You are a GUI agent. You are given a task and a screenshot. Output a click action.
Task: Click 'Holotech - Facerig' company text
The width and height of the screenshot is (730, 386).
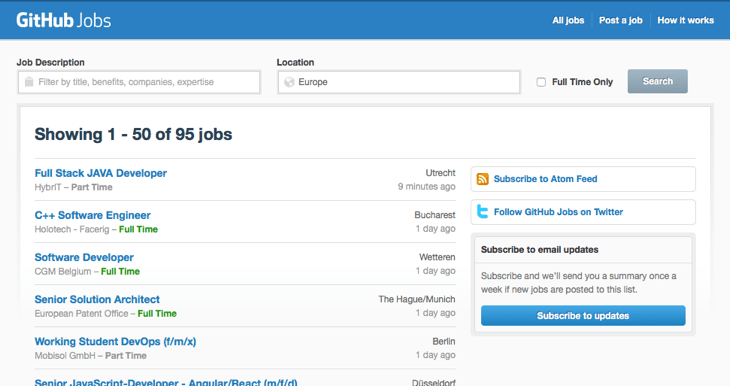72,229
